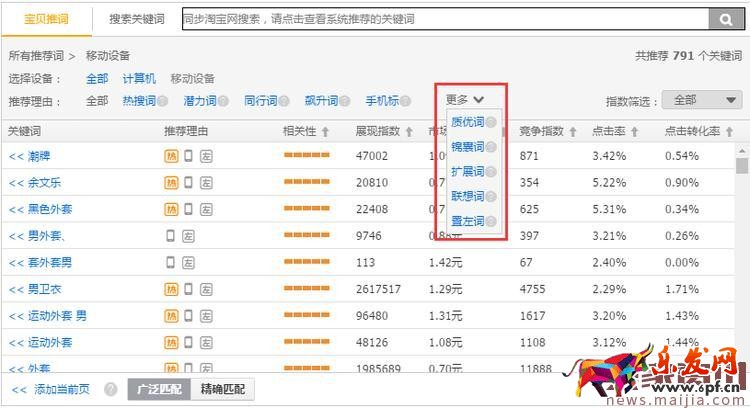Add keyword 男卫衣
The image size is (750, 408).
35,289
